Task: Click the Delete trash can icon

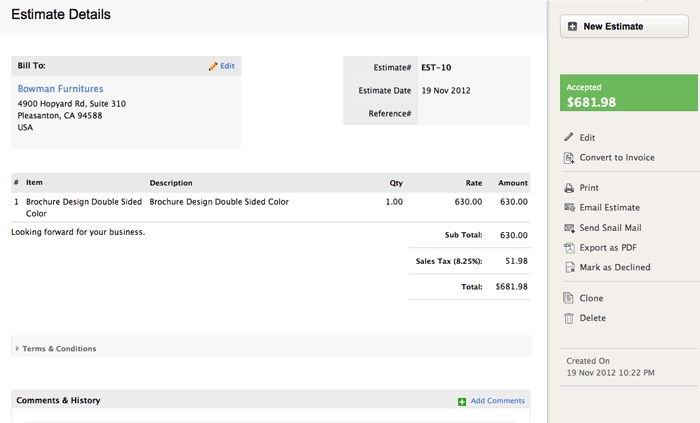Action: [568, 318]
